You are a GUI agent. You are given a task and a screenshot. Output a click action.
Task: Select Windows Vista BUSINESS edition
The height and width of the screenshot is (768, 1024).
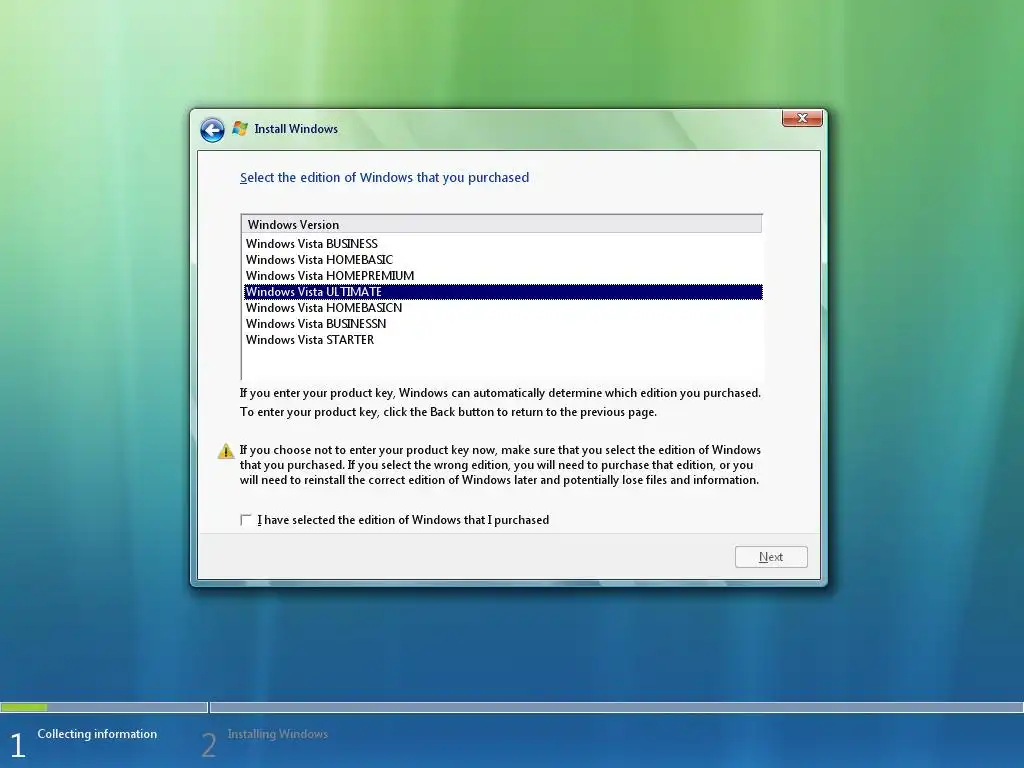click(x=503, y=244)
